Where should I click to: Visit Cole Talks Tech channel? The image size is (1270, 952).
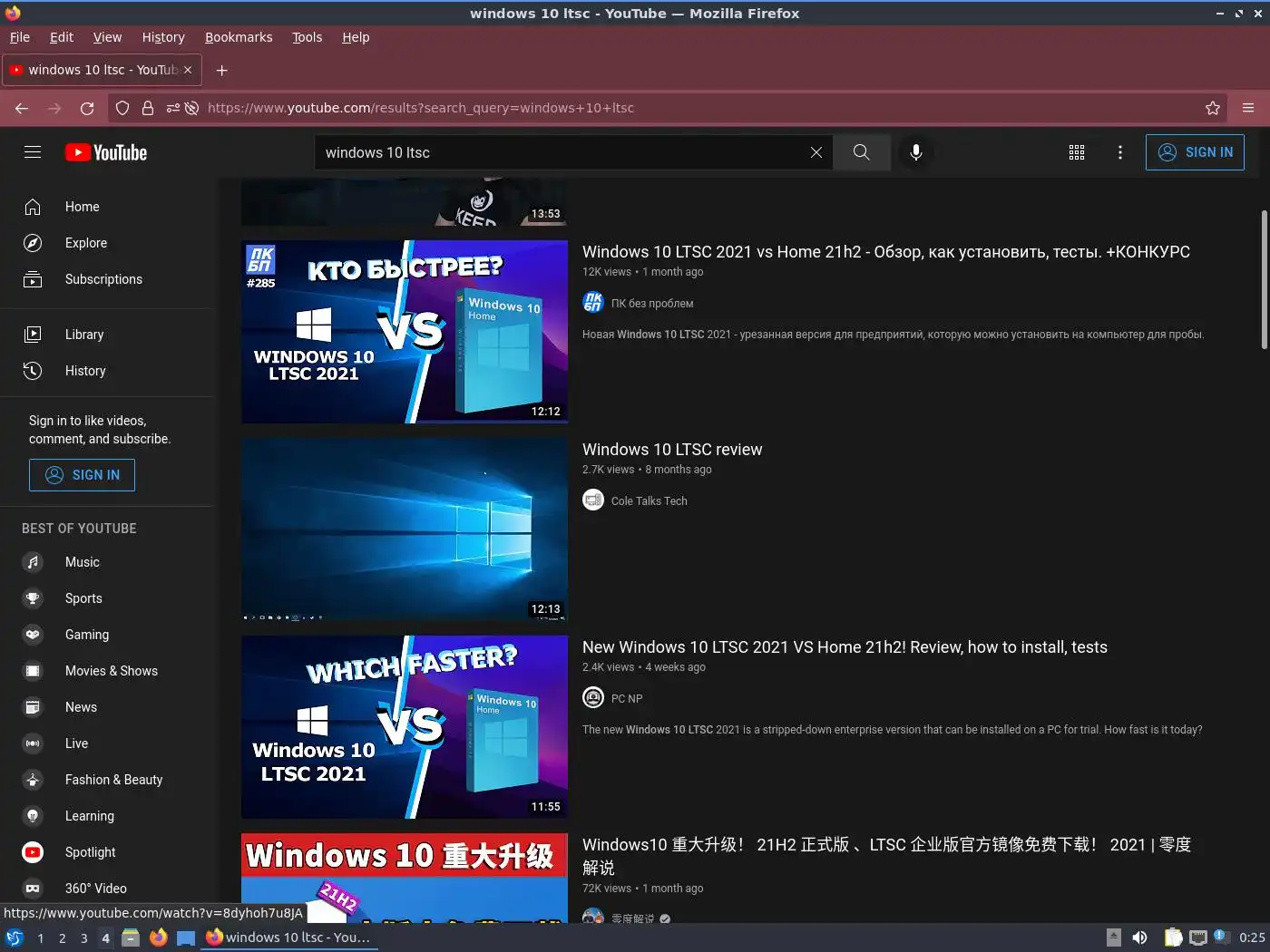click(650, 500)
